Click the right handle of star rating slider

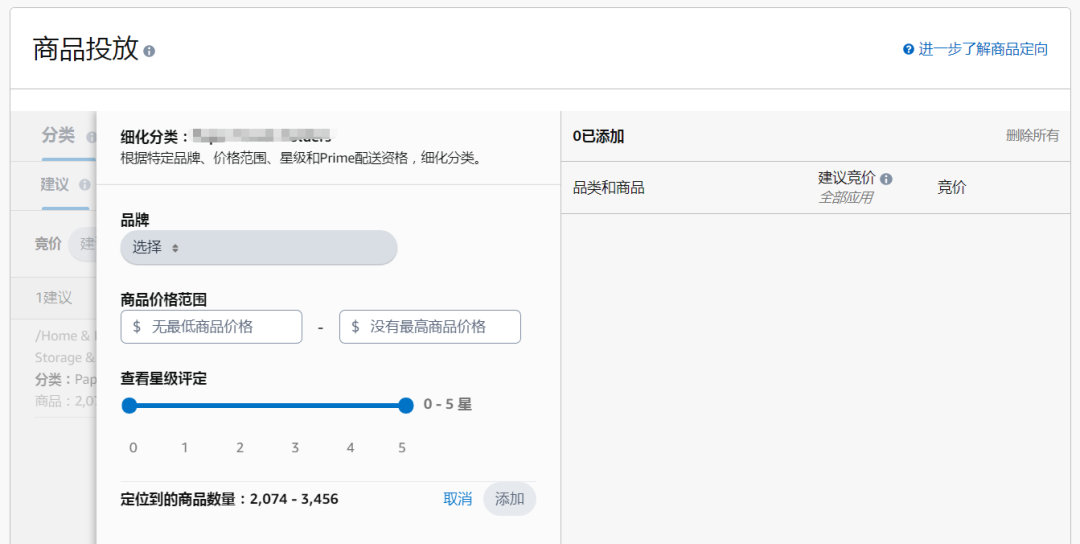click(405, 405)
